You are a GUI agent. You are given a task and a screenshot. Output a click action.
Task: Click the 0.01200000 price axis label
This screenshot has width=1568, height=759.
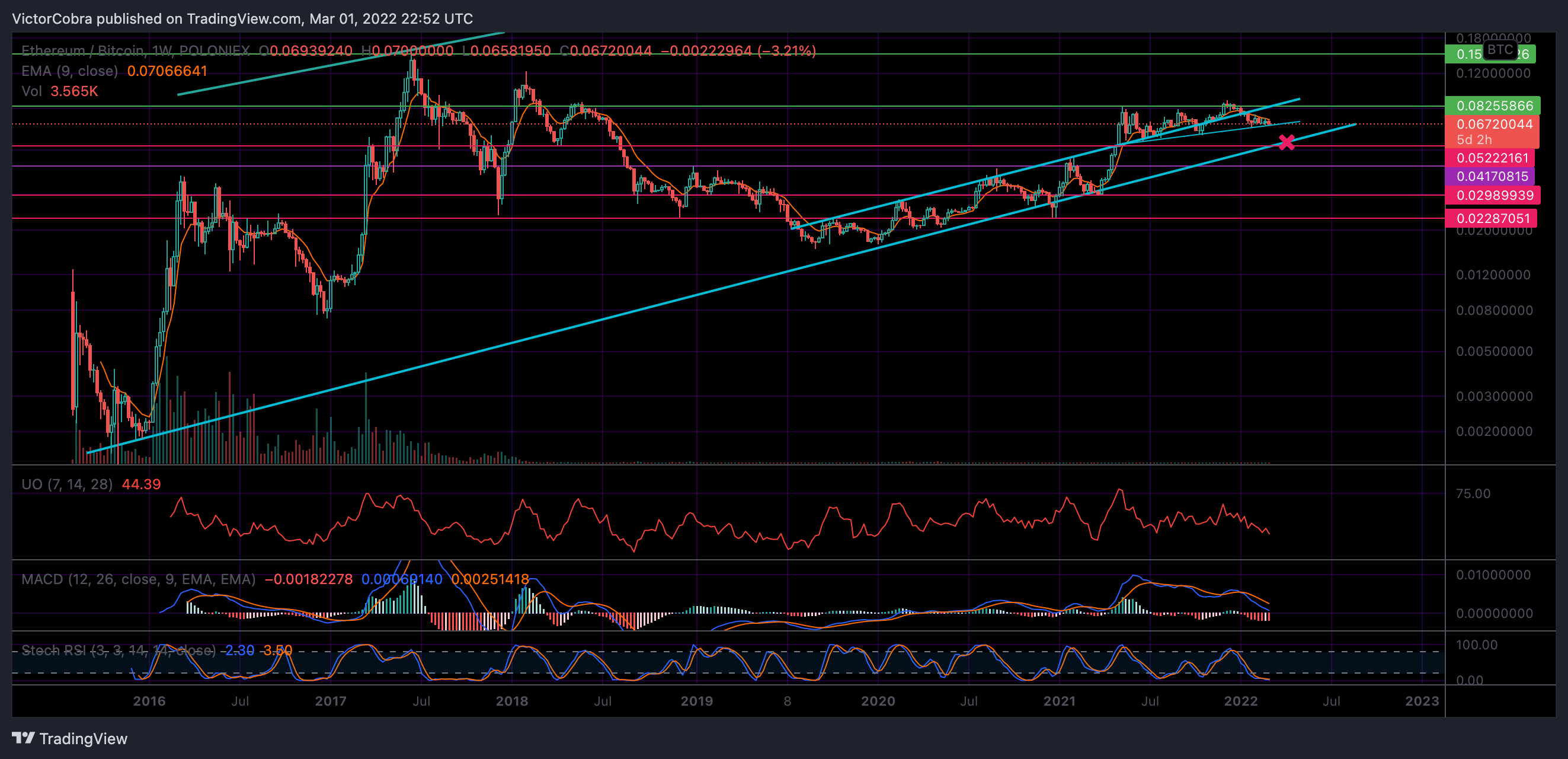coord(1493,275)
